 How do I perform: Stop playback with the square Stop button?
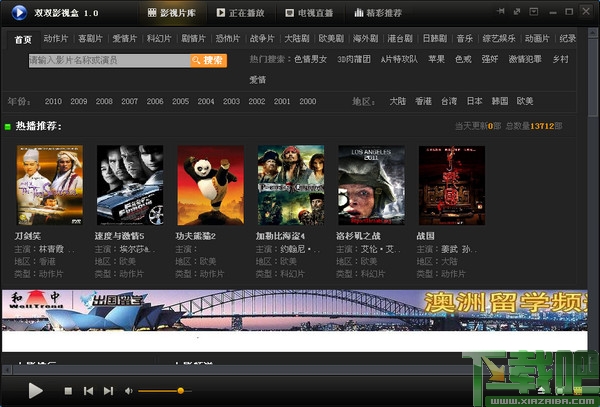point(68,391)
